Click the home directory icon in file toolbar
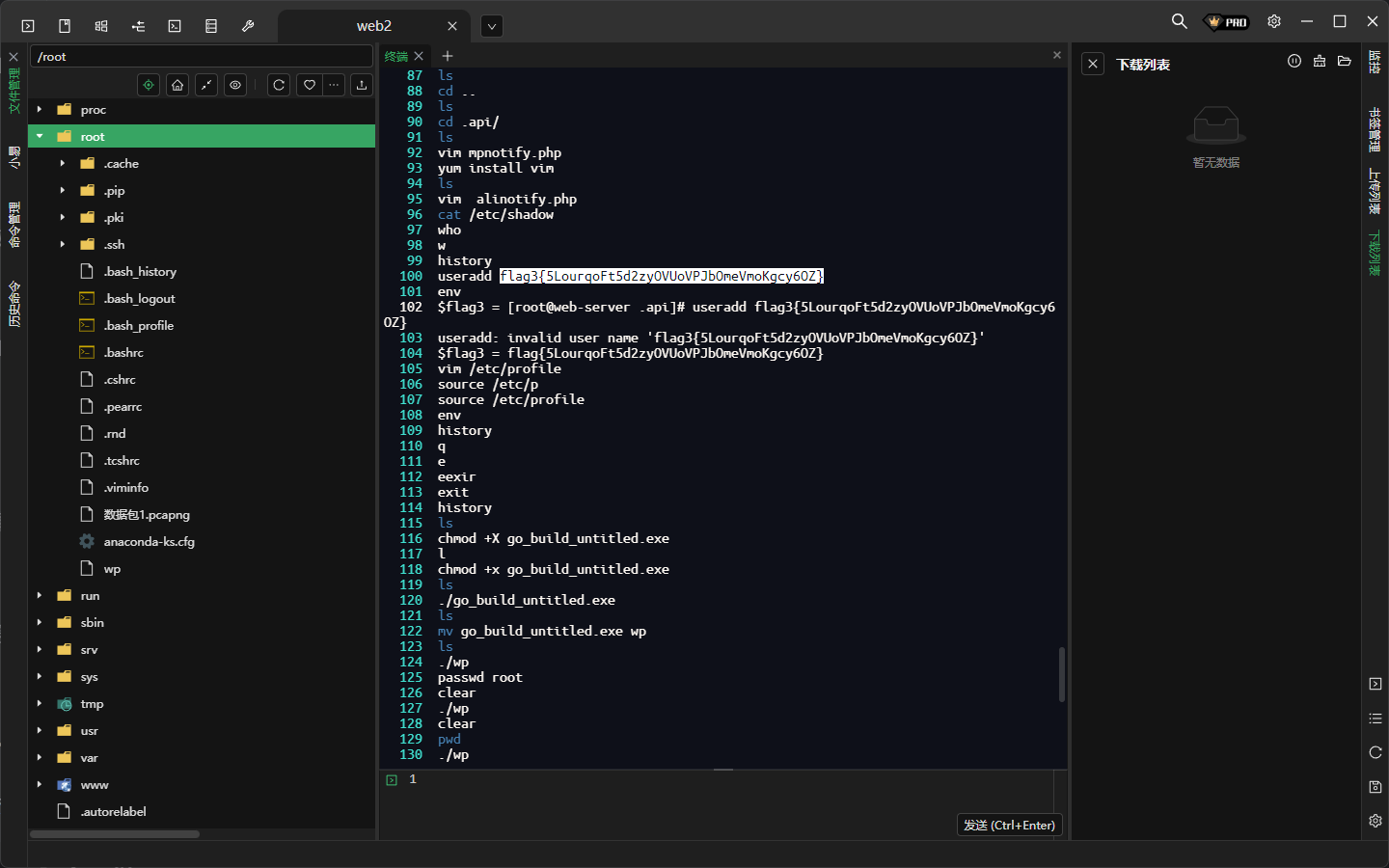This screenshot has width=1389, height=868. pos(177,85)
